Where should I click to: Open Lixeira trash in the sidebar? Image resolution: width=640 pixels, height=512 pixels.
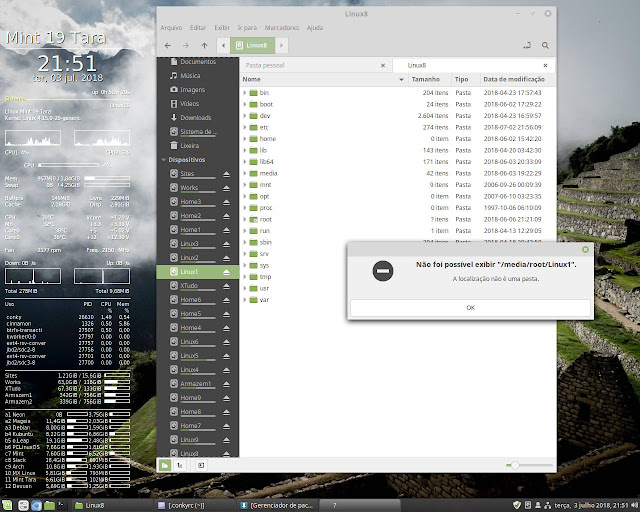click(x=198, y=145)
